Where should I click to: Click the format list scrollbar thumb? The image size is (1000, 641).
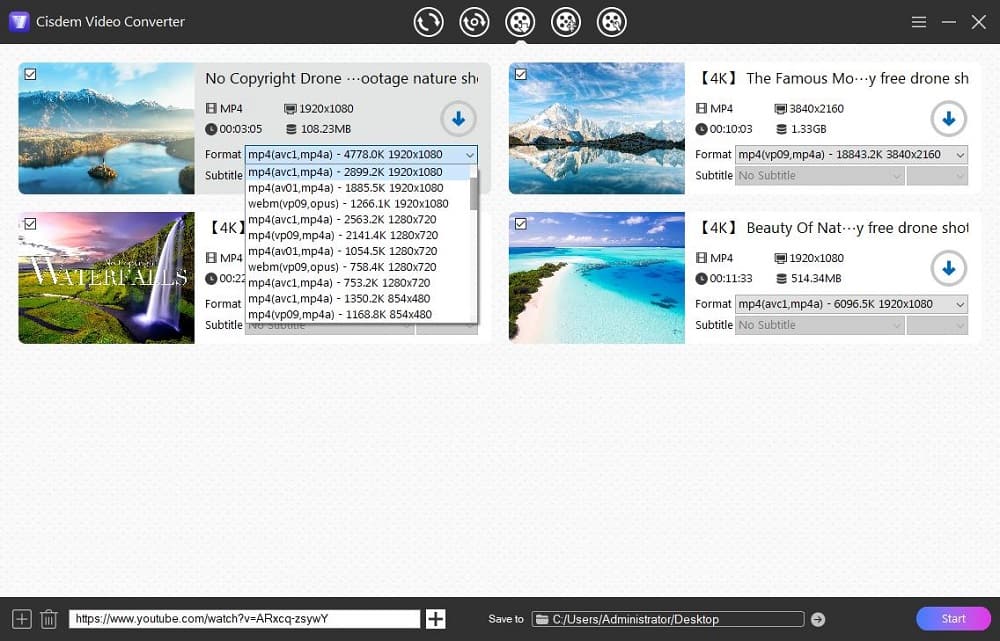click(x=474, y=193)
